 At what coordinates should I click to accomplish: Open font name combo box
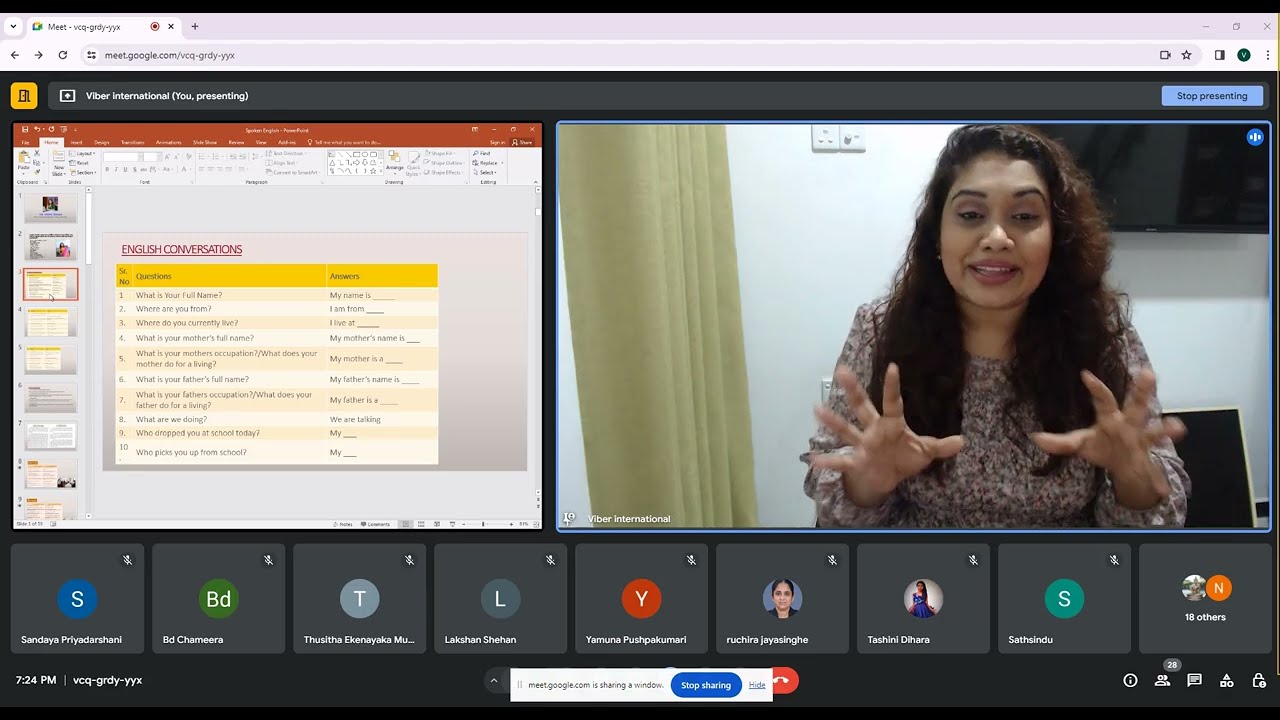coord(122,157)
